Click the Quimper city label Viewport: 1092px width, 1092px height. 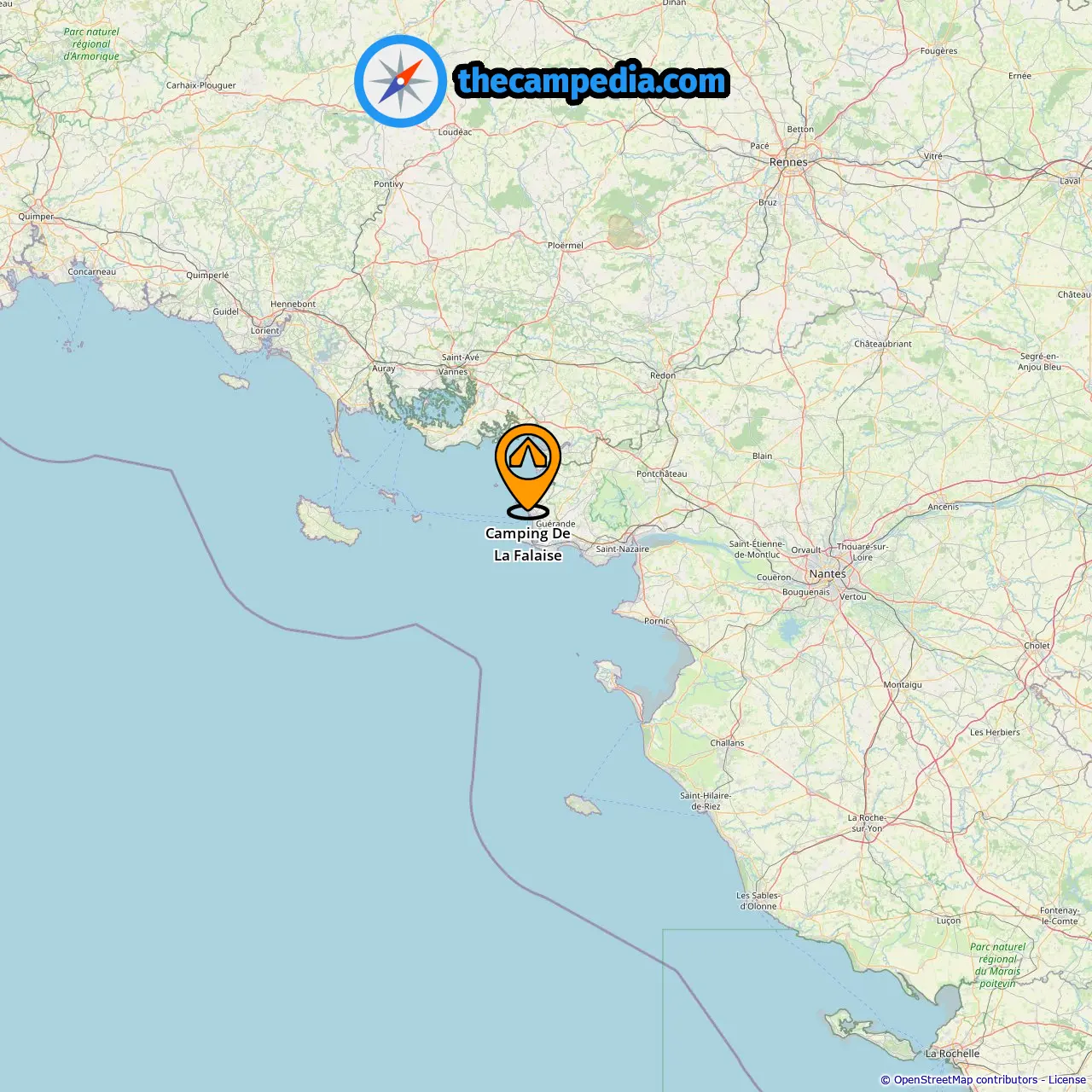pos(36,217)
